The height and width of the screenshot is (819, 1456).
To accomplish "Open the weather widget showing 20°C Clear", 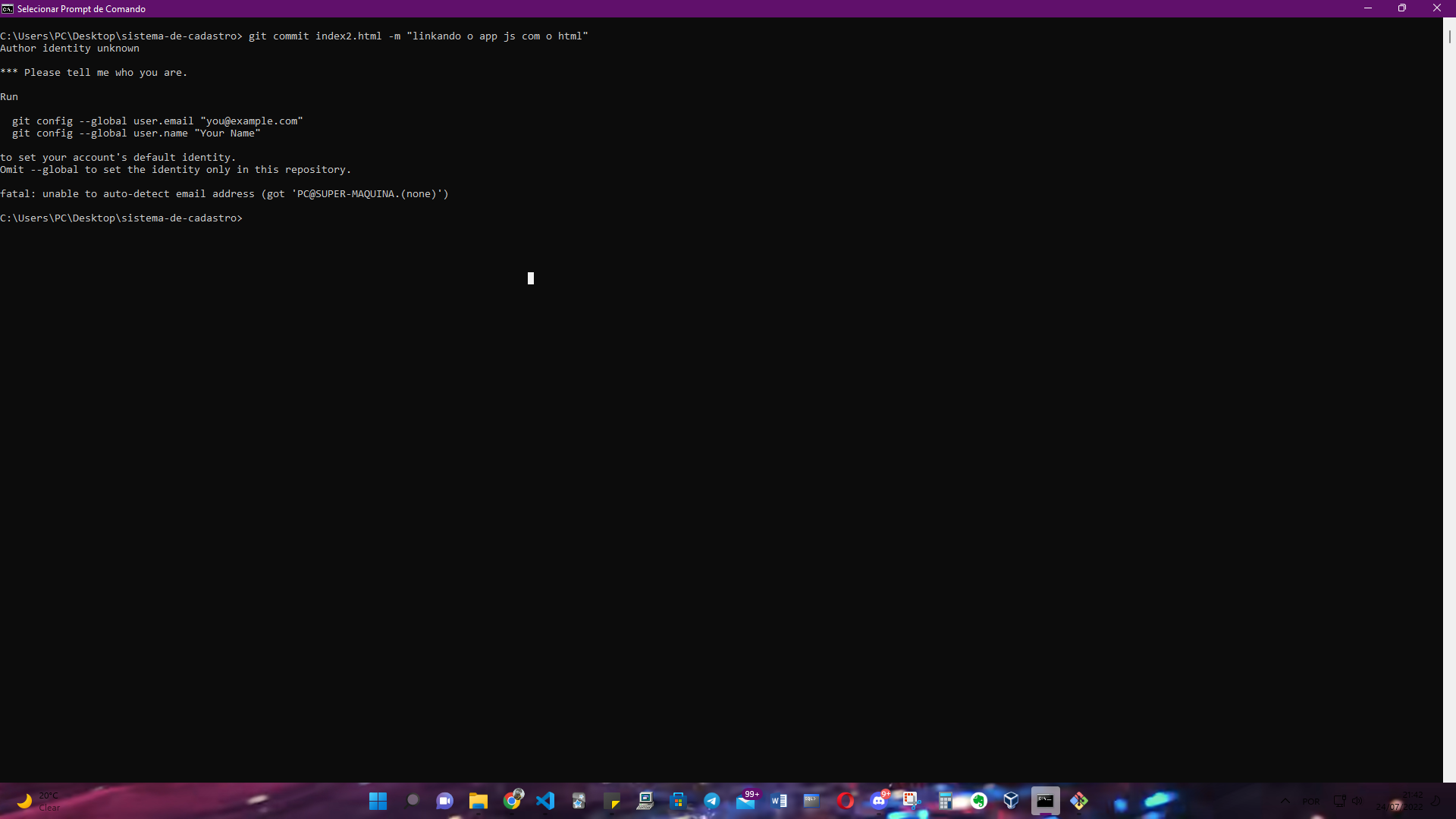I will [x=38, y=801].
